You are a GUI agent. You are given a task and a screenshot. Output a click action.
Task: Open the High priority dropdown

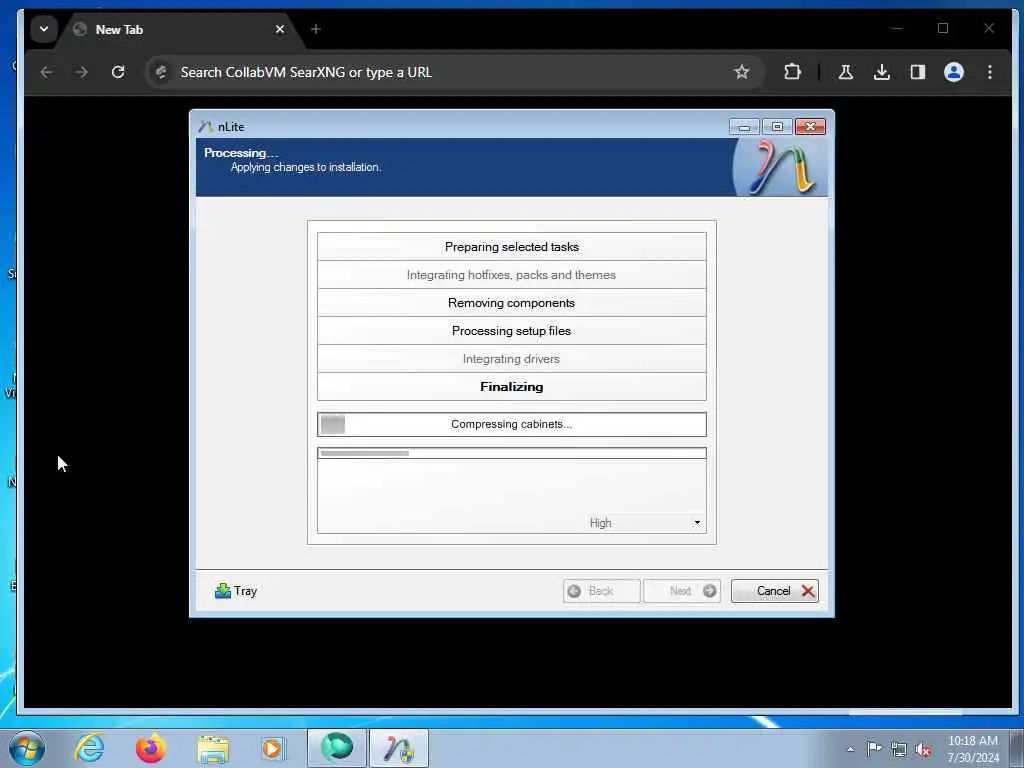click(x=644, y=522)
